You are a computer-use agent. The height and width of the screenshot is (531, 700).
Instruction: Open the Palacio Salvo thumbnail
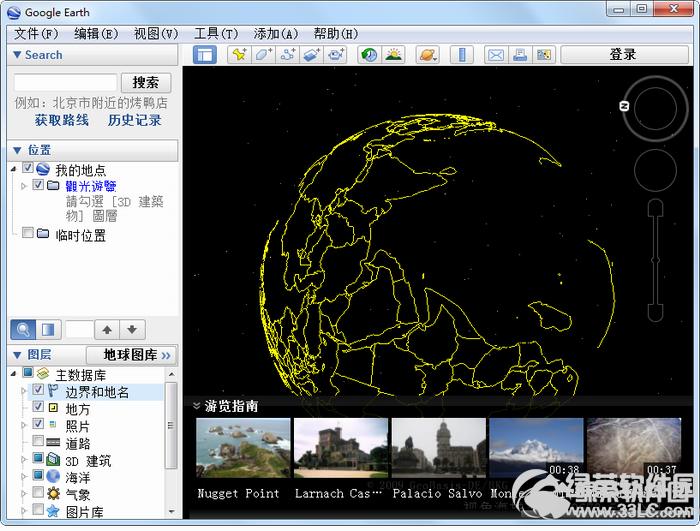point(438,448)
